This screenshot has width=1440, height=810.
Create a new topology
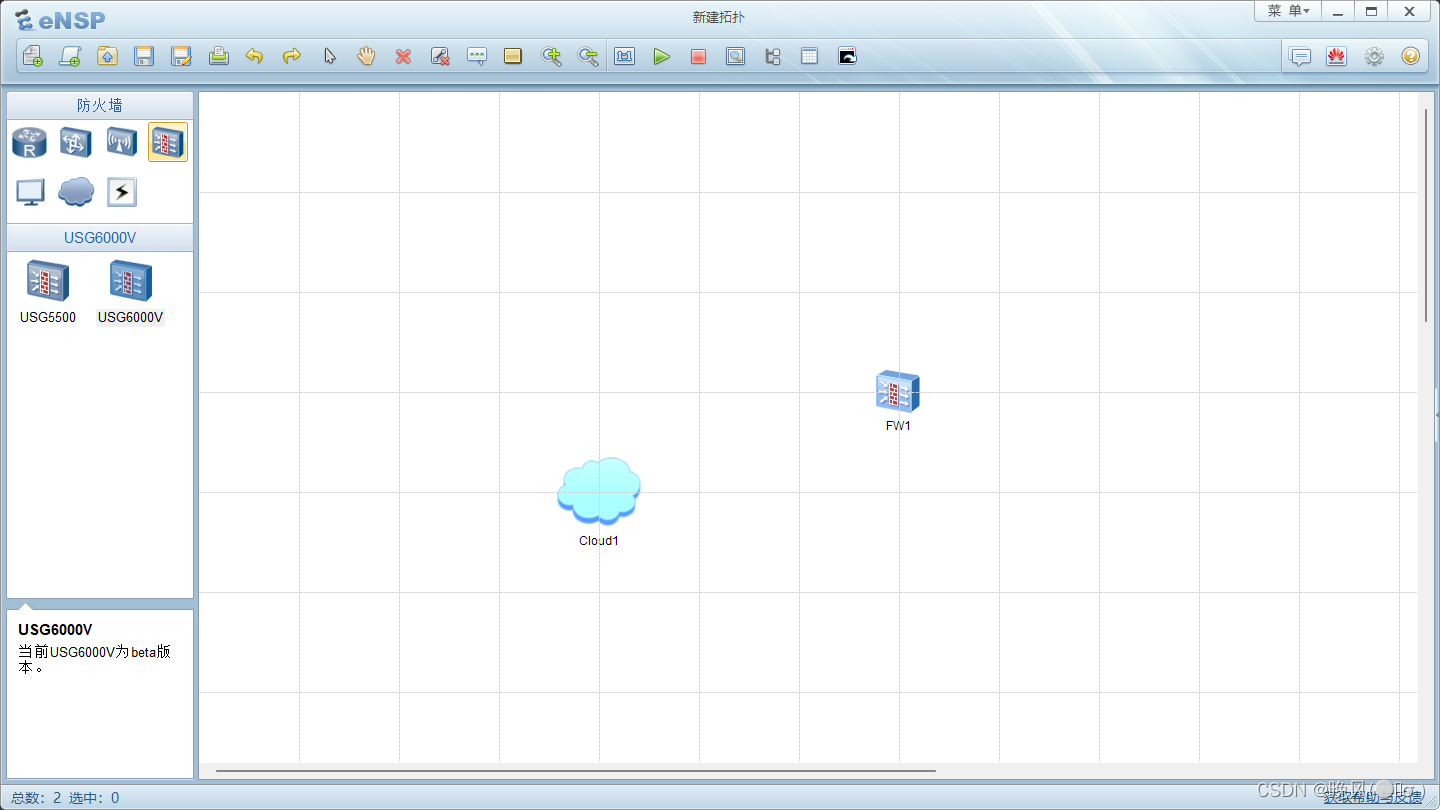tap(33, 56)
